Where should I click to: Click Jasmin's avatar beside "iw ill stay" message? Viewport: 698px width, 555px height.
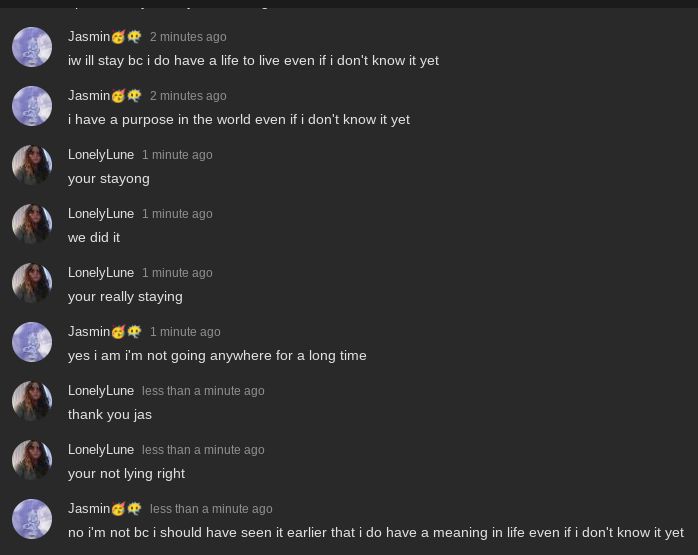[32, 47]
